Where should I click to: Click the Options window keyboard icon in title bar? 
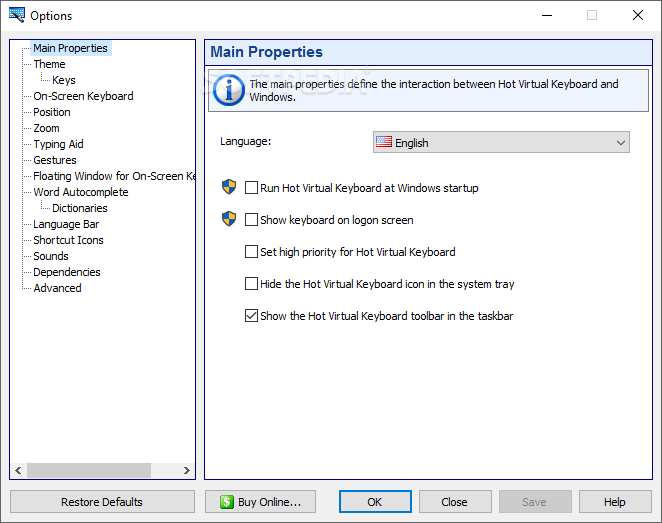(17, 15)
